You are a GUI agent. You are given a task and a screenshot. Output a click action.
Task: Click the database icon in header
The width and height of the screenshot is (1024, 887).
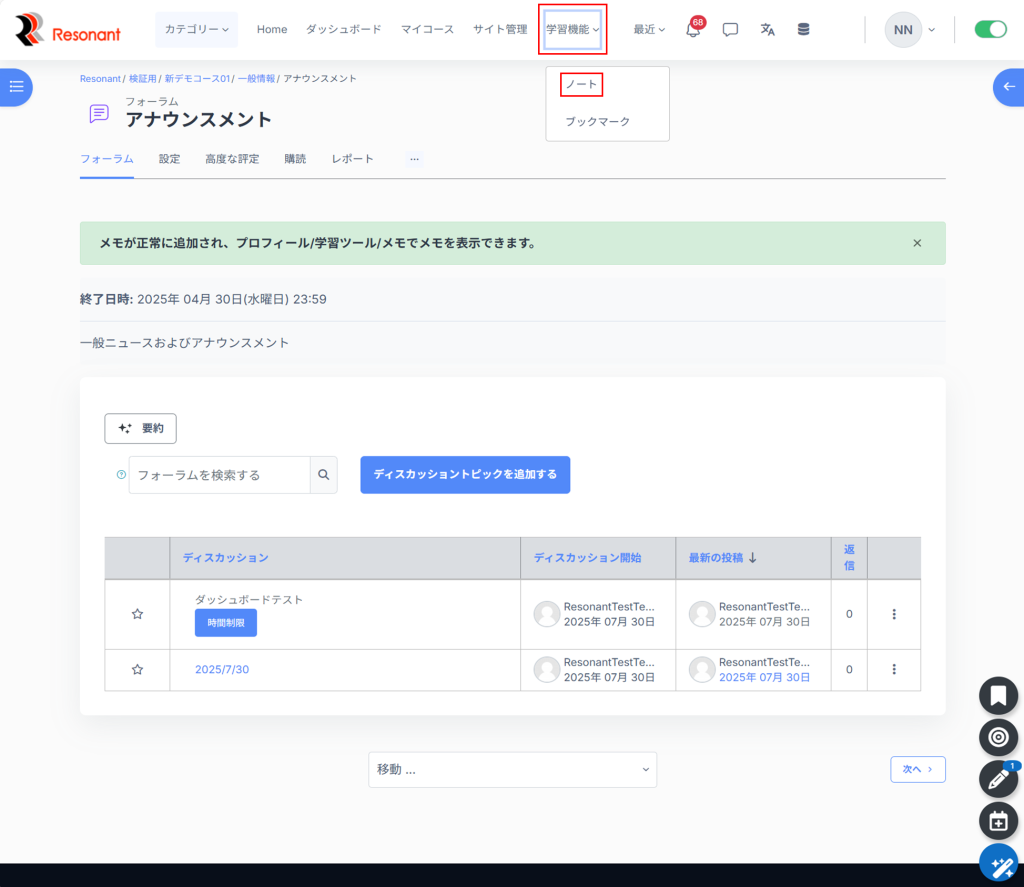(804, 30)
